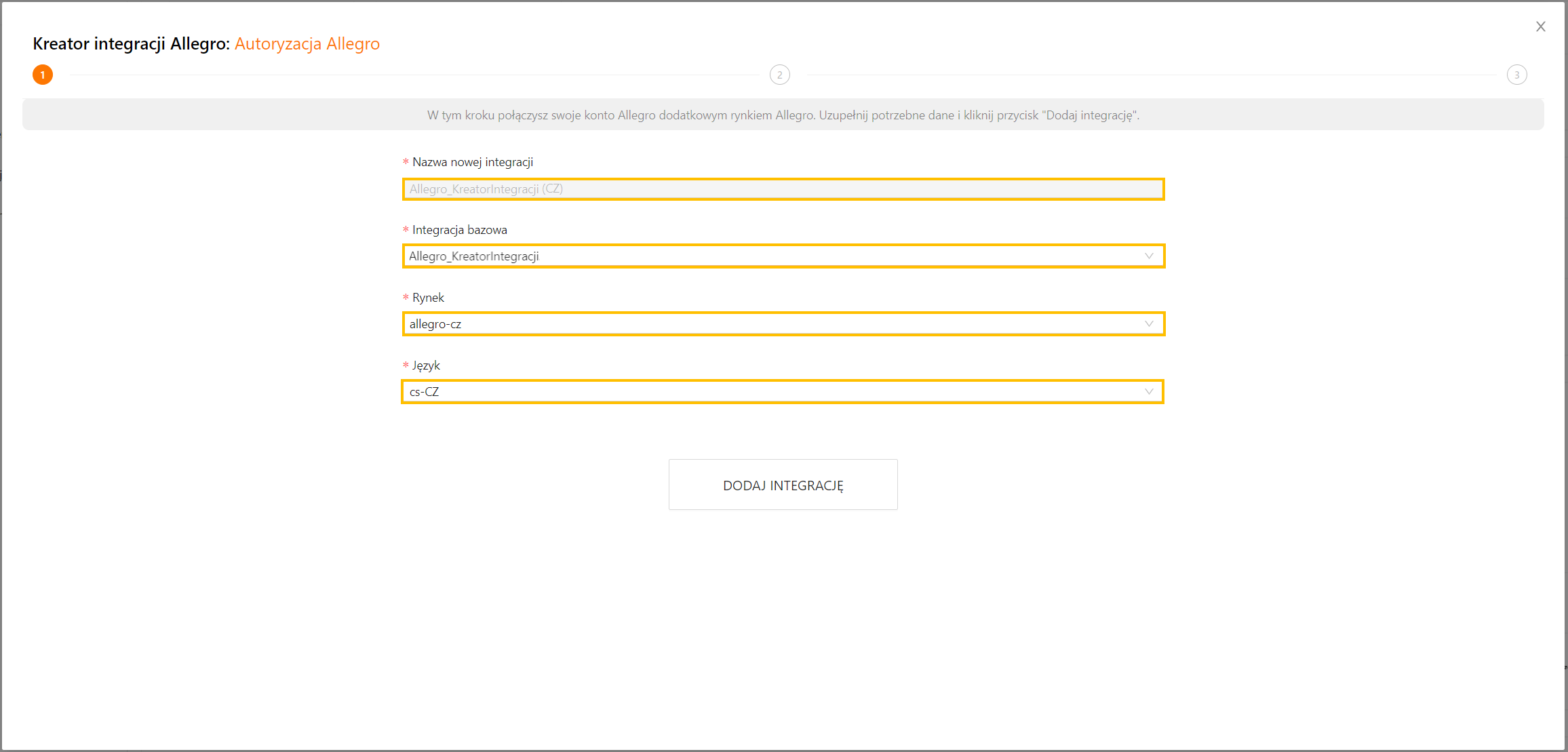The image size is (1568, 752).
Task: Click the Rynek dropdown chevron arrow
Action: pos(1149,324)
